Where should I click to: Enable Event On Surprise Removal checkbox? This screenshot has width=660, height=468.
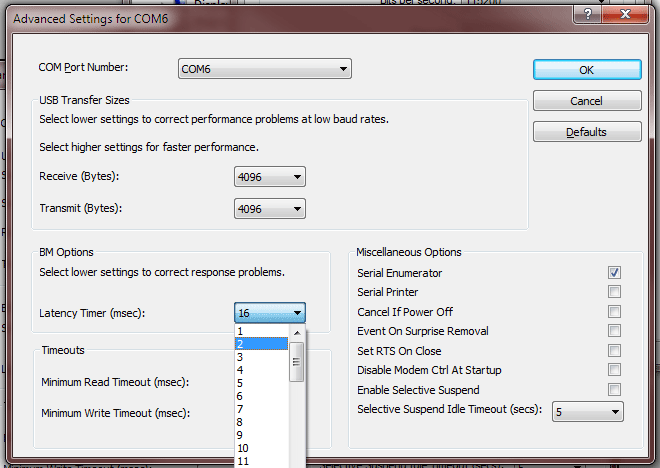[614, 331]
